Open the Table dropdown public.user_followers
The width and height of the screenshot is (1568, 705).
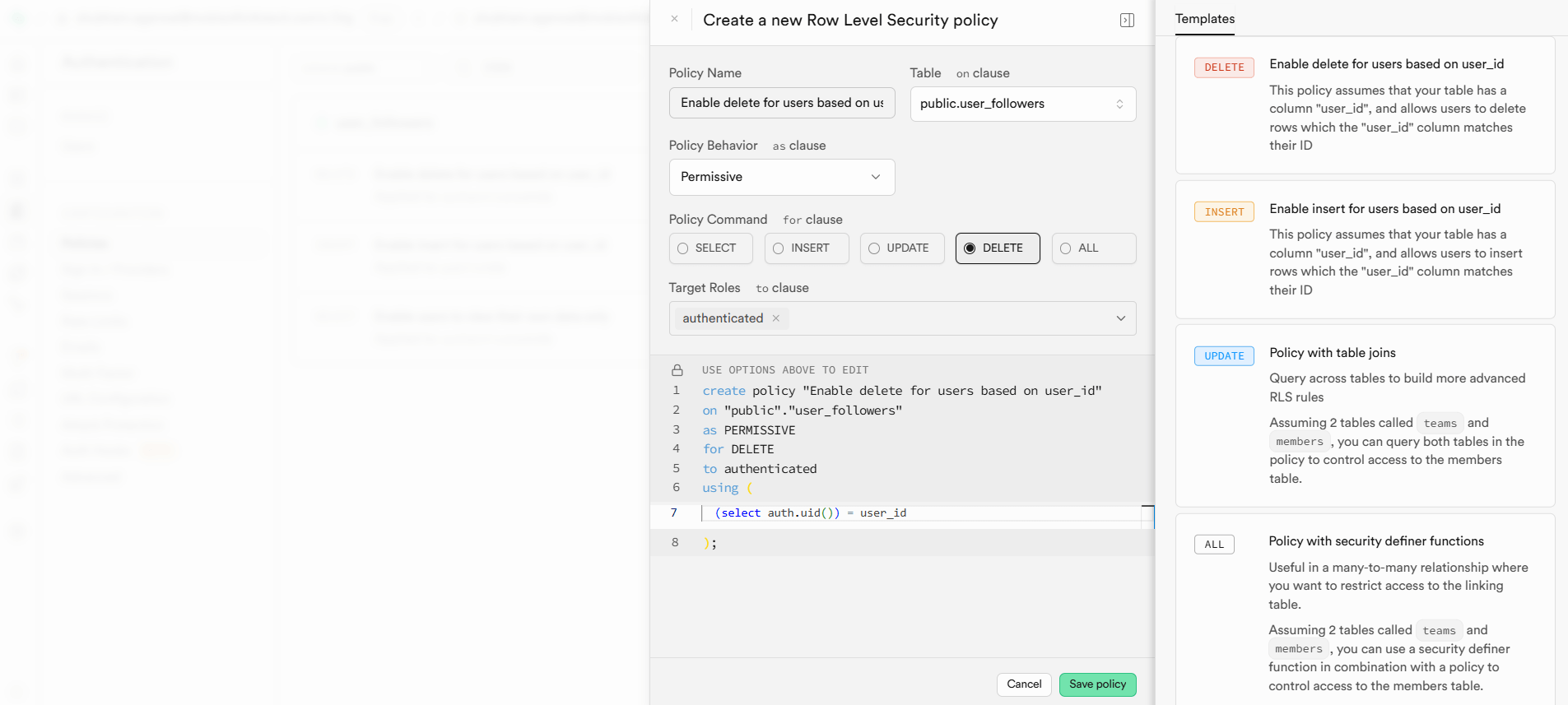pyautogui.click(x=1023, y=104)
